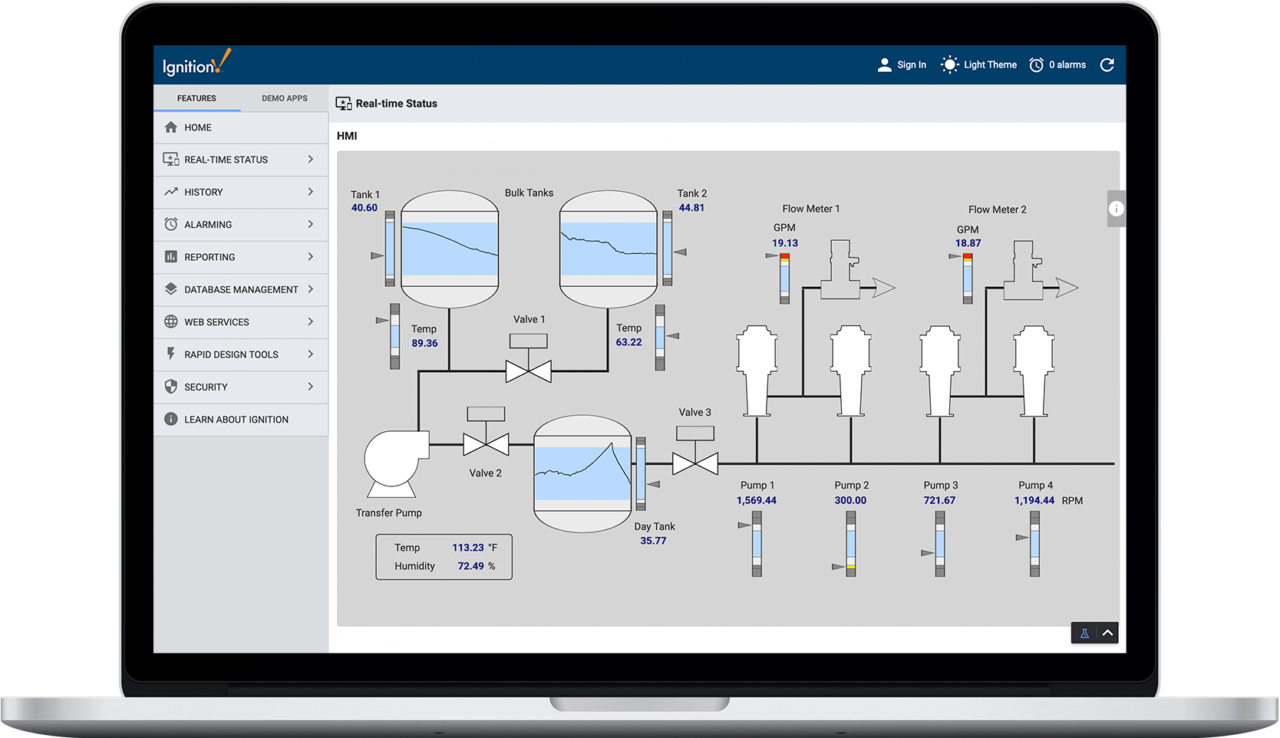Click Sign In at top right
Screen dimensions: 1280x738
pos(902,64)
